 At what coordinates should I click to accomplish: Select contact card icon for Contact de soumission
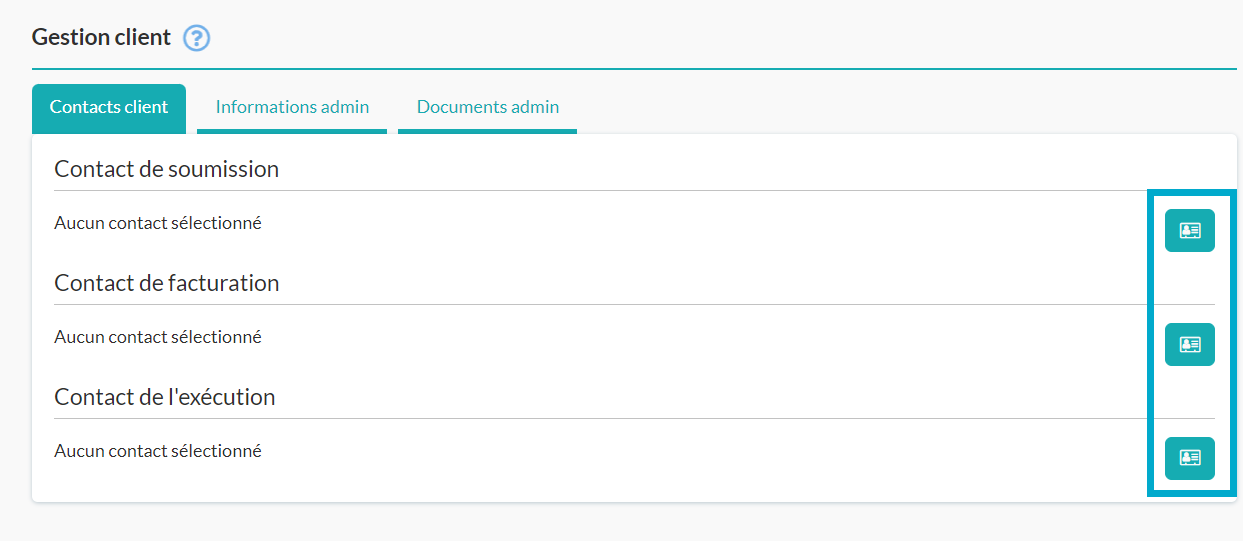(1190, 230)
